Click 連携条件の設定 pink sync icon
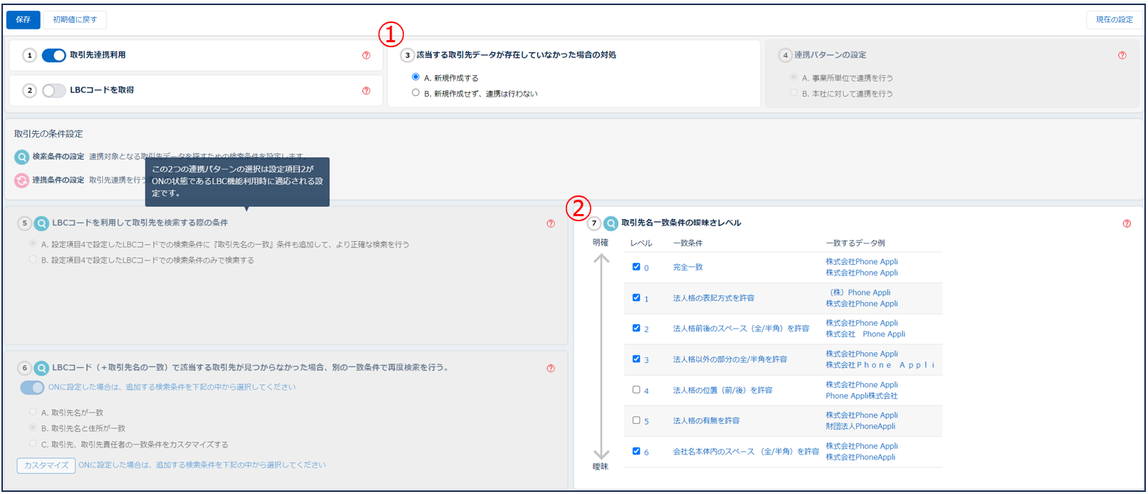The image size is (1148, 494). click(21, 179)
